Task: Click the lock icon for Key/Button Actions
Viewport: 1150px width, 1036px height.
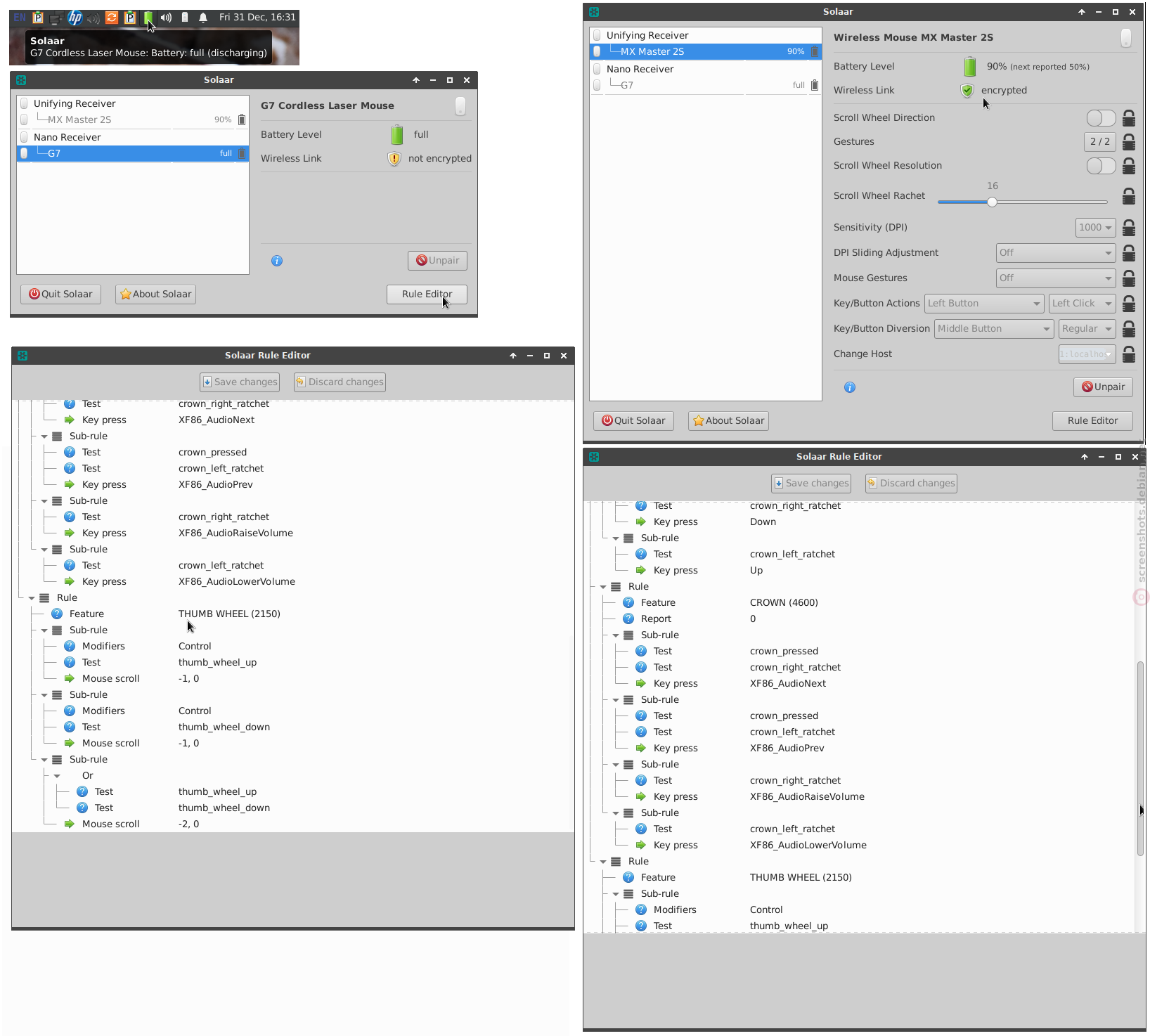Action: click(1129, 303)
